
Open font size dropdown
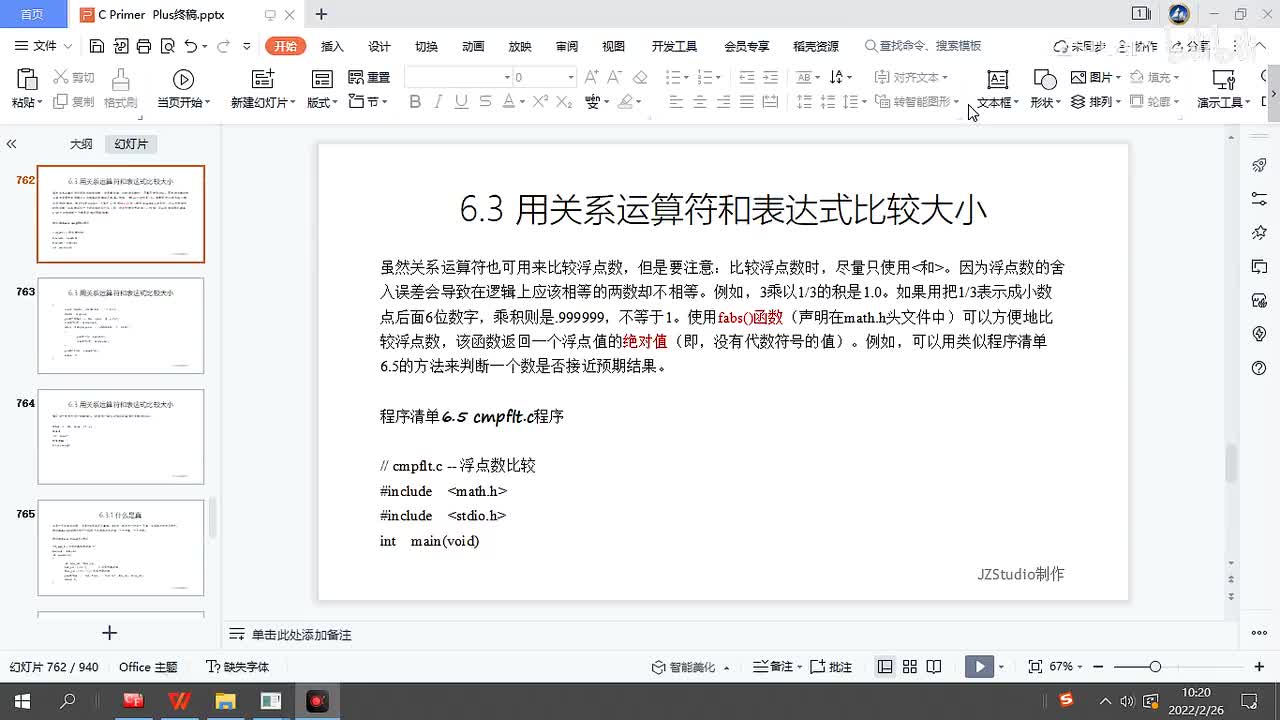[571, 77]
